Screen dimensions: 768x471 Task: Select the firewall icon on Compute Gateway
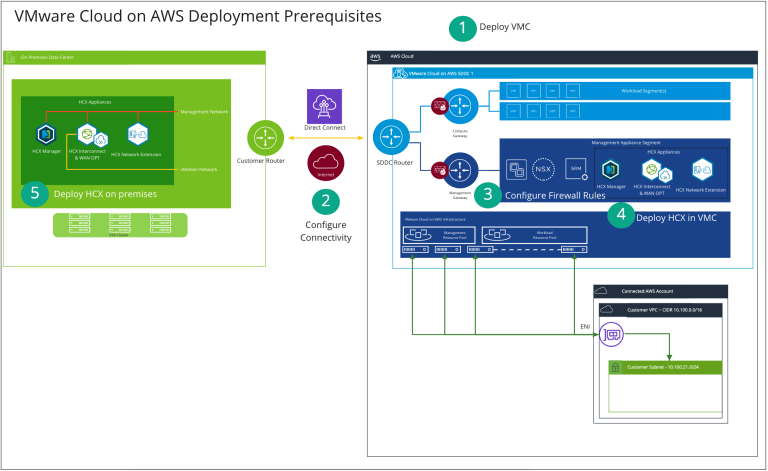coord(439,106)
